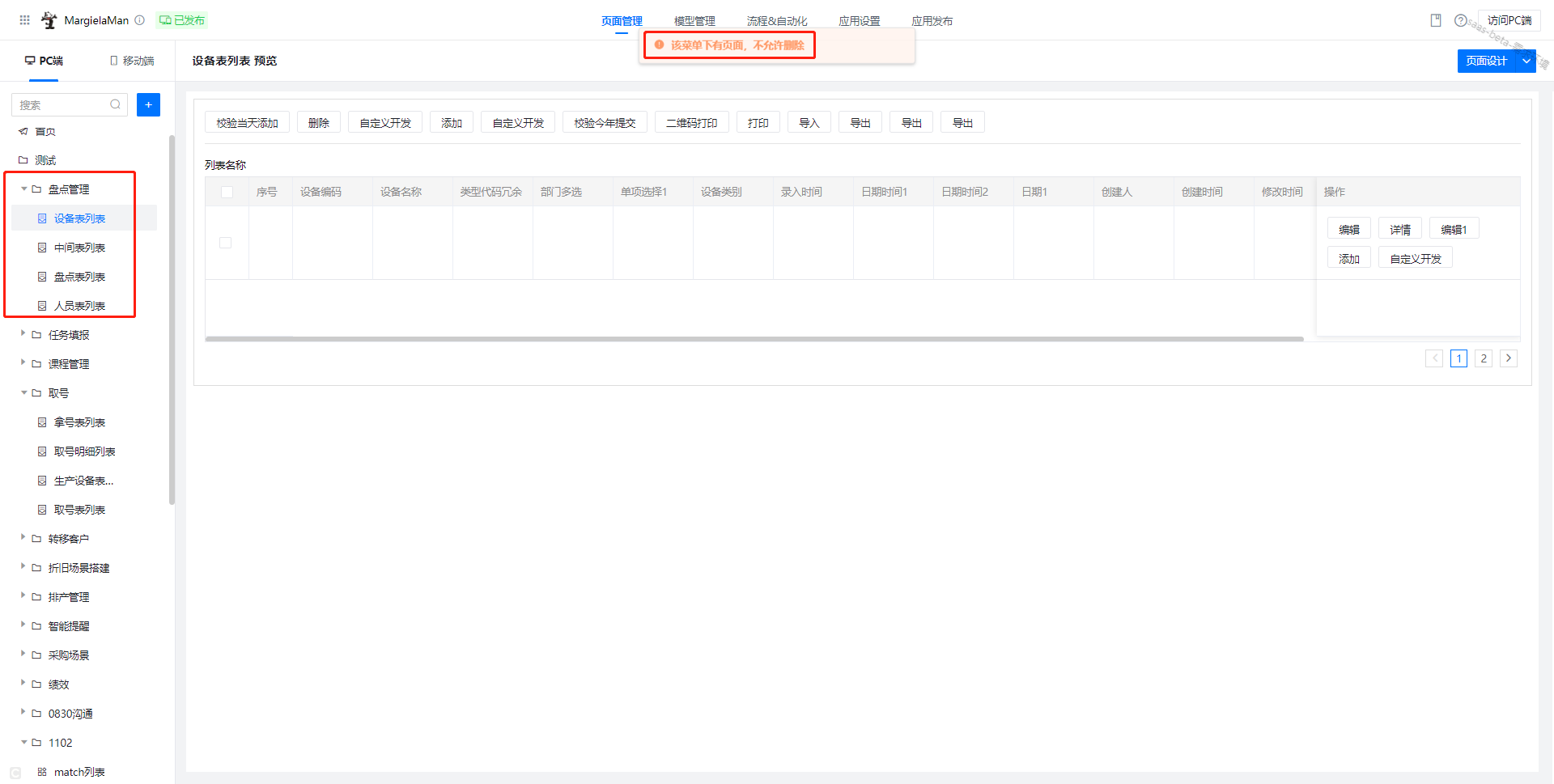Viewport: 1554px width, 784px height.
Task: Go to previous page arrow
Action: click(x=1434, y=358)
